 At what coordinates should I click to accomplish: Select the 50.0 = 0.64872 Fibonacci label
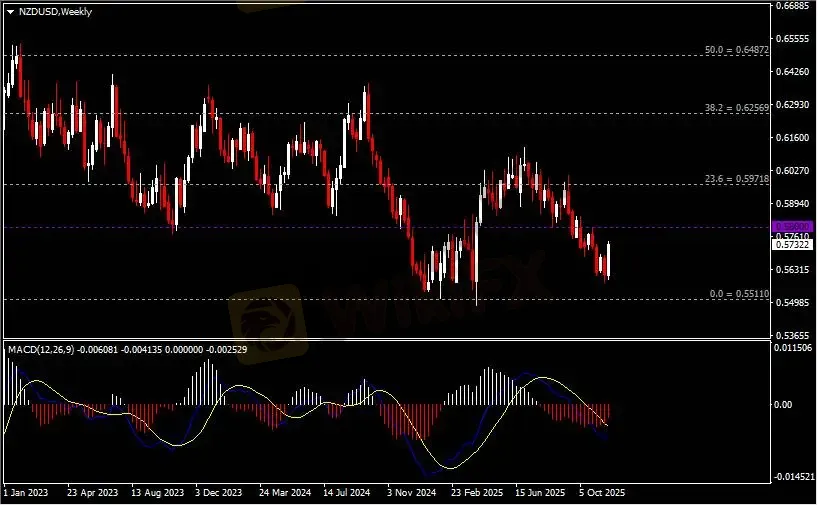[735, 49]
